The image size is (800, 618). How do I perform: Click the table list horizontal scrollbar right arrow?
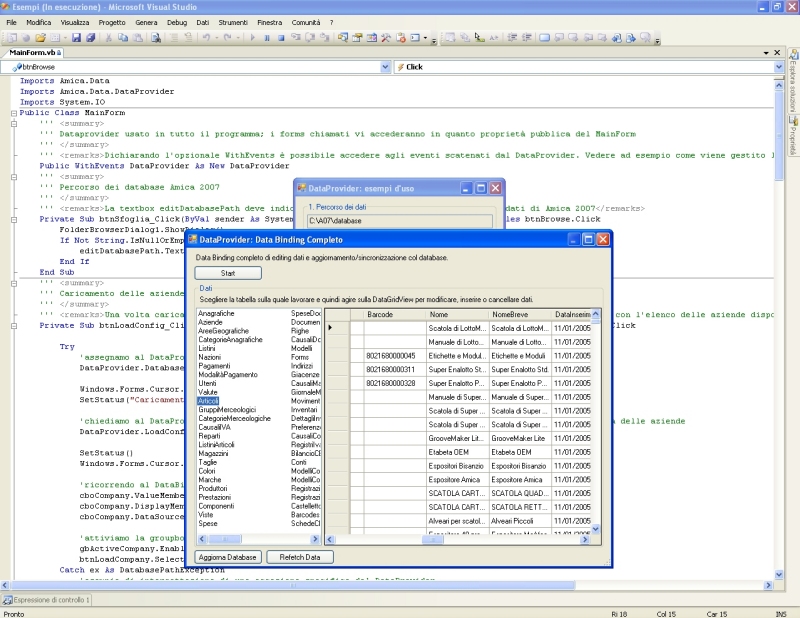click(315, 539)
